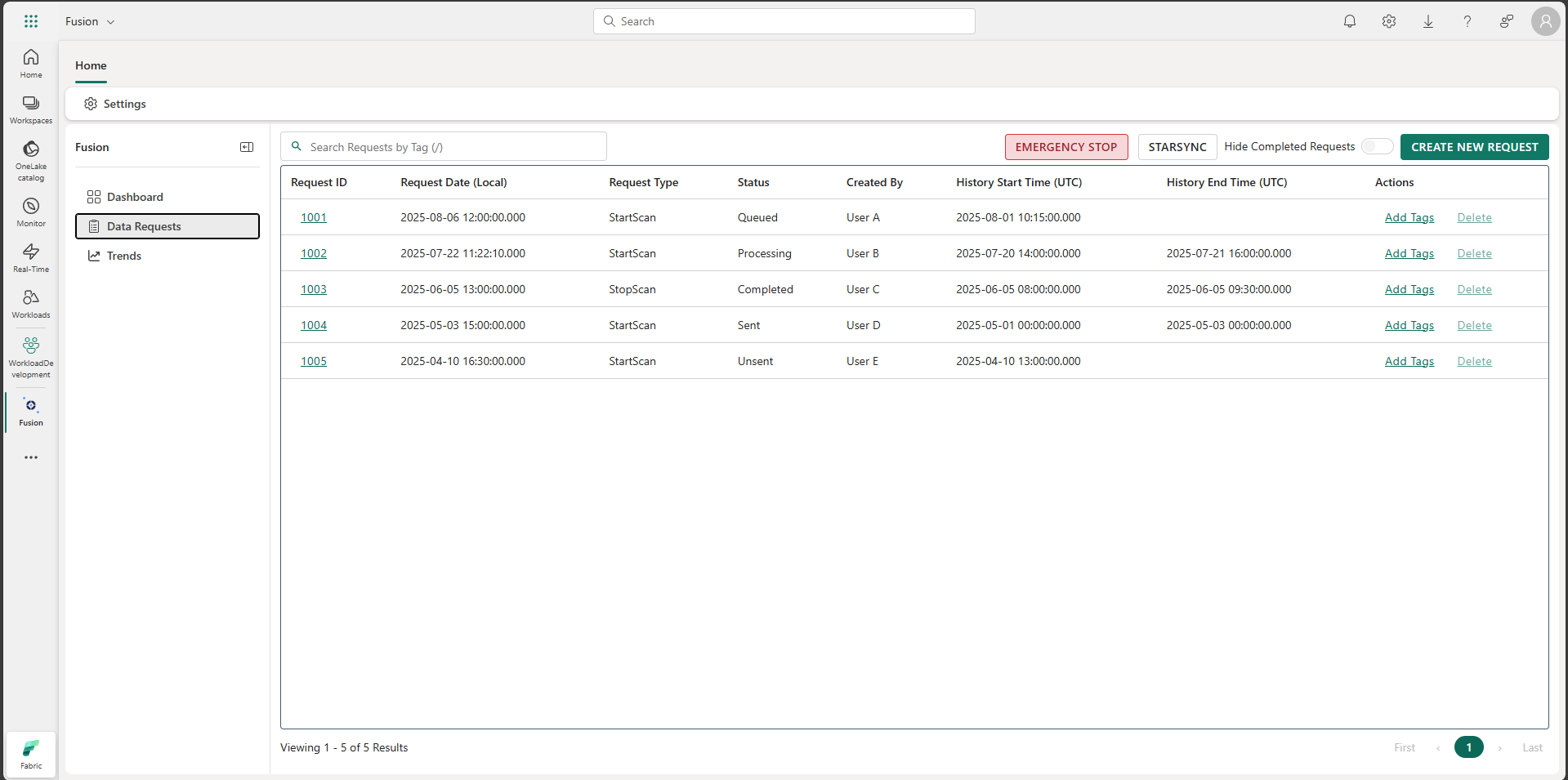This screenshot has height=780, width=1568.
Task: Expand the Fusion workspace dropdown
Action: coord(90,21)
